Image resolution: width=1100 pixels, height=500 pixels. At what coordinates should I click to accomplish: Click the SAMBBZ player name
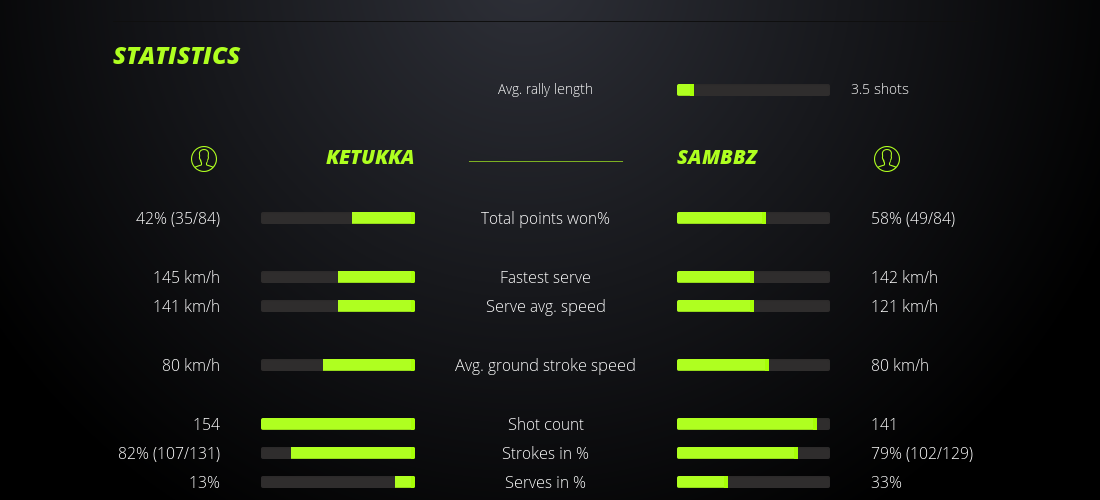pyautogui.click(x=717, y=157)
